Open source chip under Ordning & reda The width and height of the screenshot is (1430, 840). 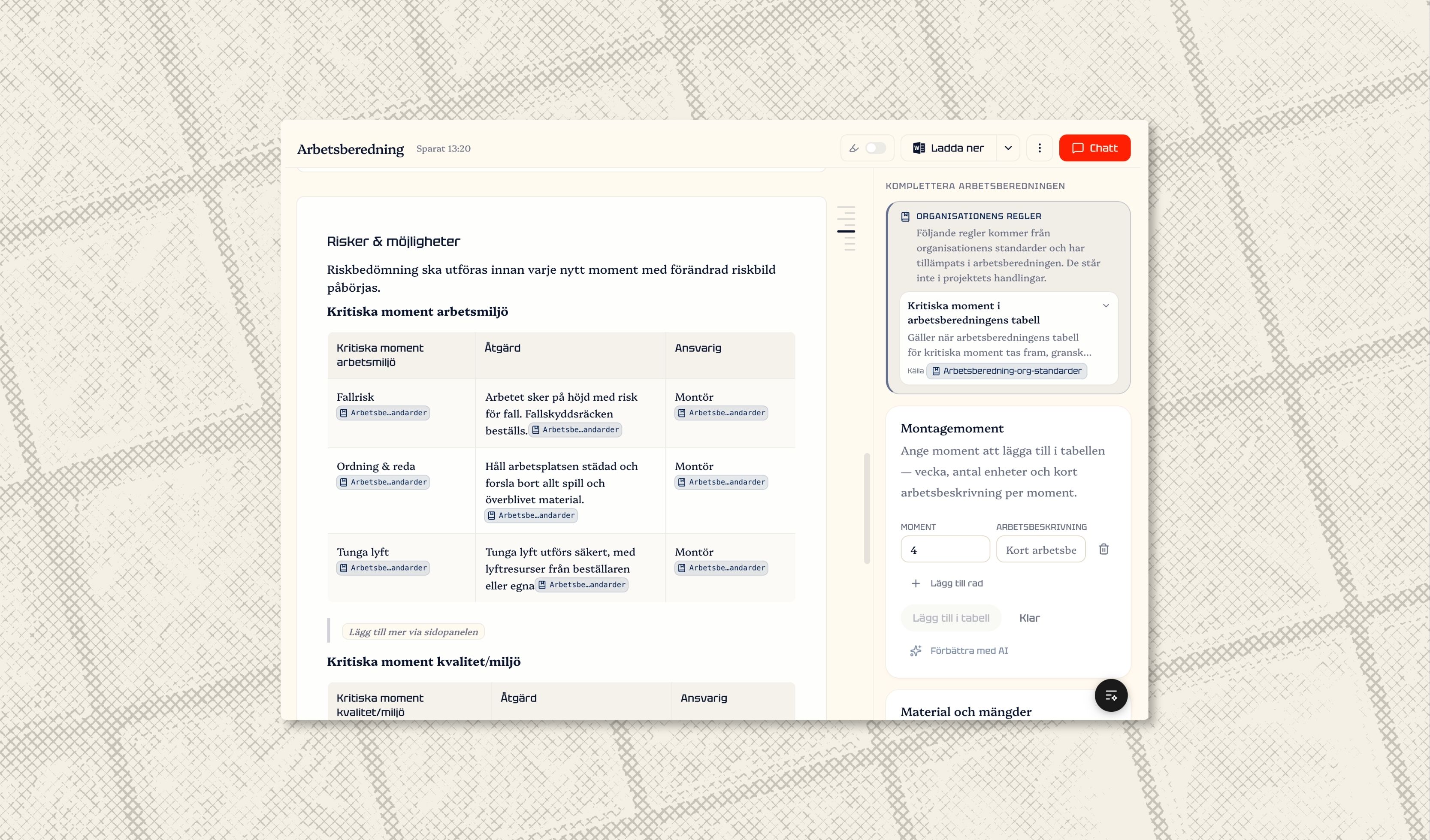click(383, 482)
